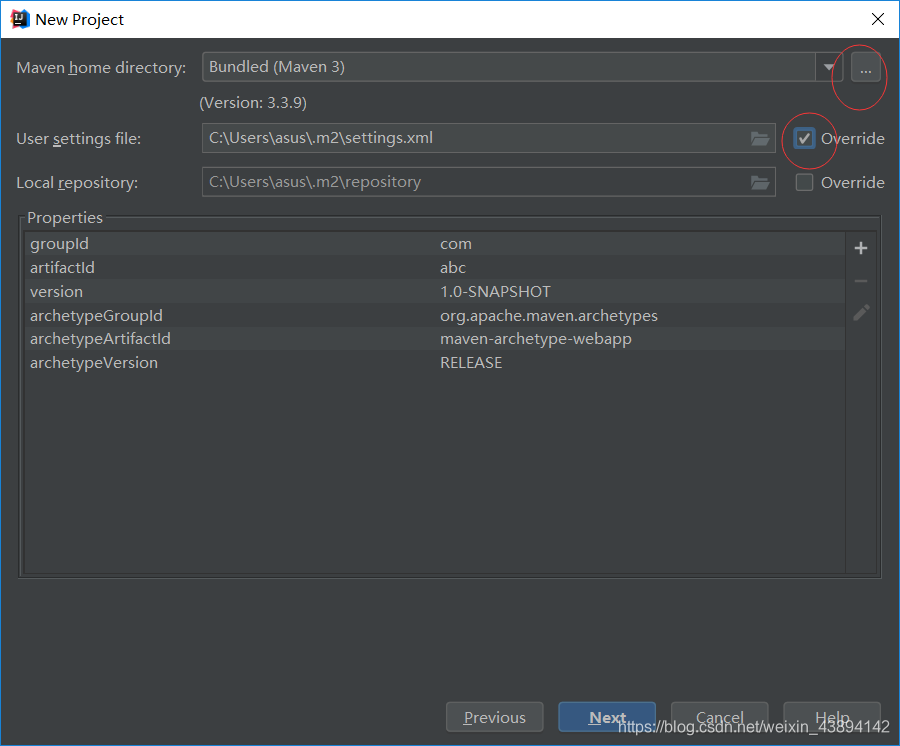900x746 pixels.
Task: Select the archetypeGroupId property row
Action: 435,315
